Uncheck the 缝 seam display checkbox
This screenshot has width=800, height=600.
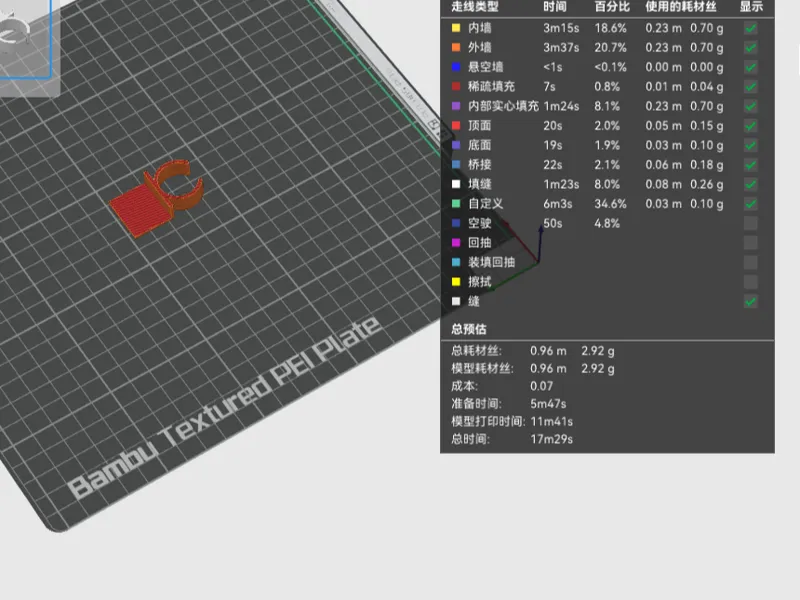pyautogui.click(x=751, y=302)
